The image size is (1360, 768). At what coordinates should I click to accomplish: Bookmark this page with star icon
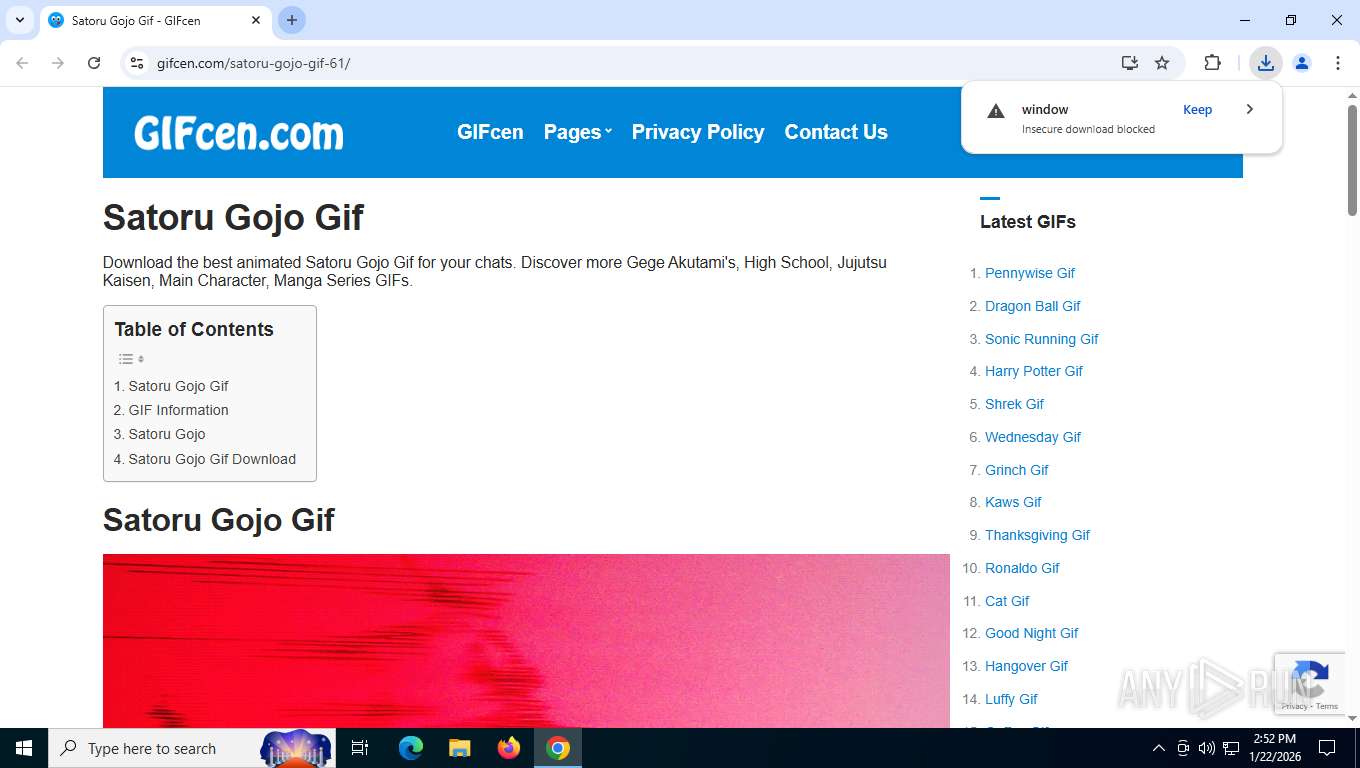[x=1162, y=63]
